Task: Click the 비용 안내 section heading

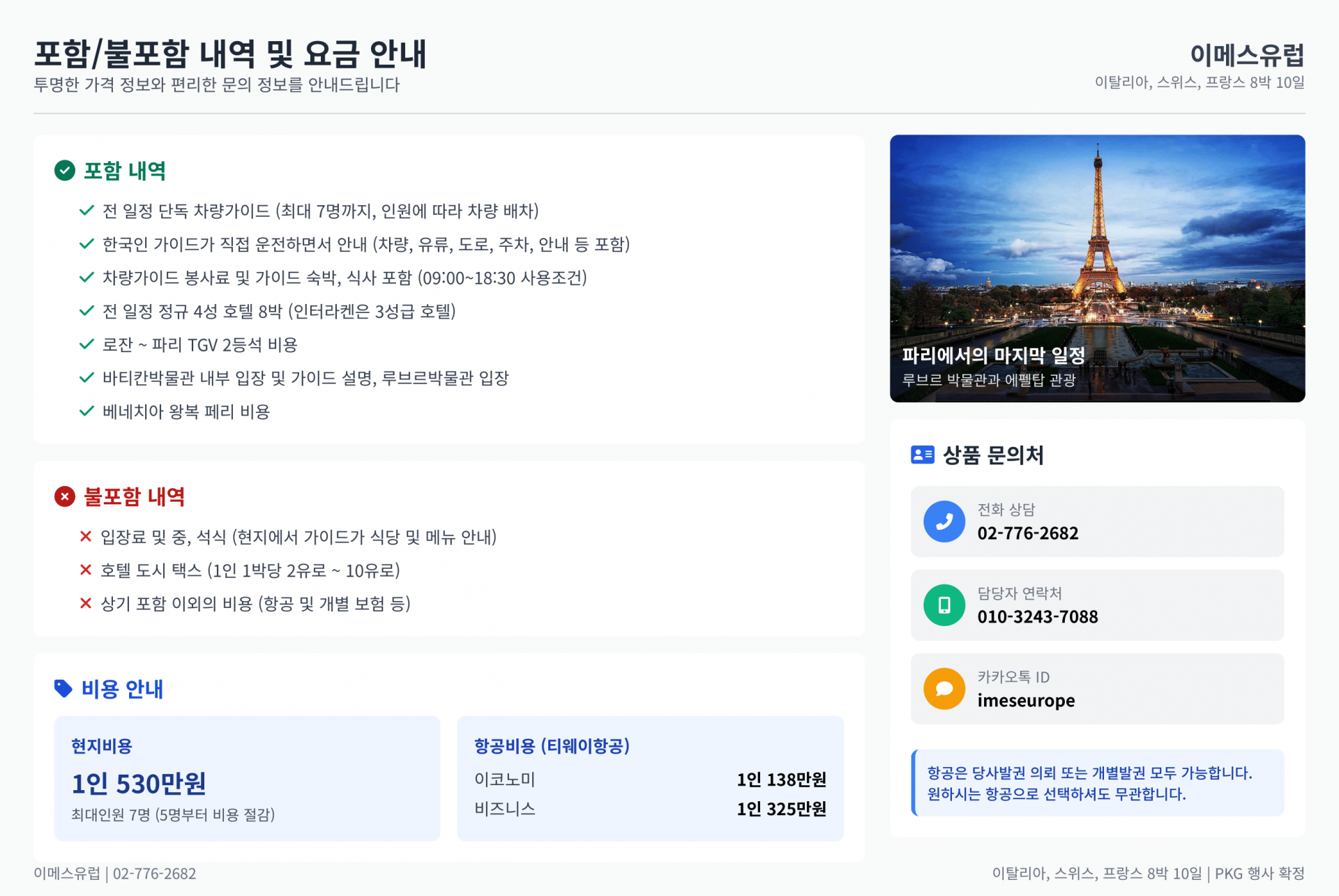Action: (122, 689)
